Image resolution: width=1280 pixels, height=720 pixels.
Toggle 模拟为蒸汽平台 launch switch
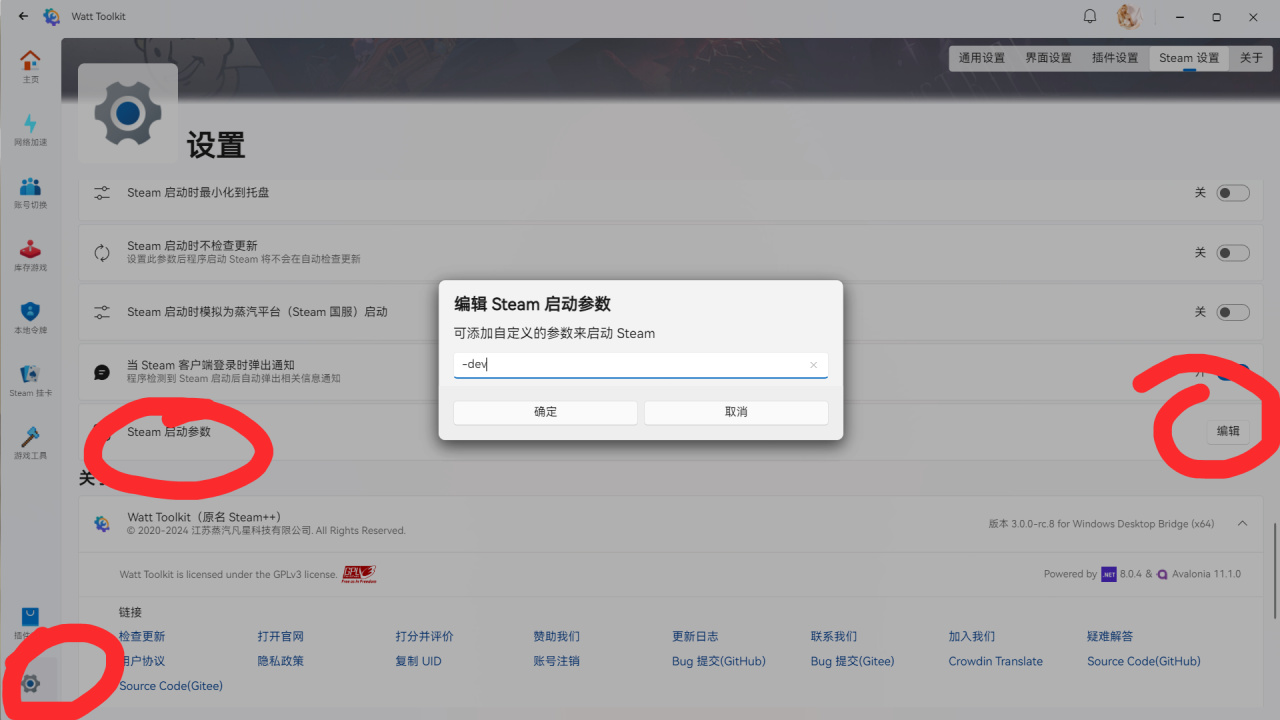[1233, 312]
